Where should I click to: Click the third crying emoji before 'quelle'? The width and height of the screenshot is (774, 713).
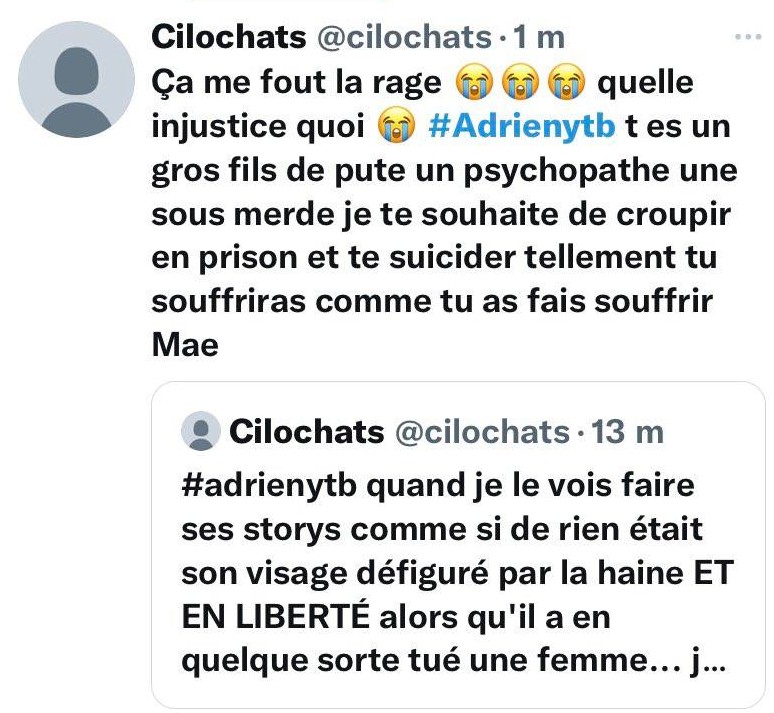(567, 82)
